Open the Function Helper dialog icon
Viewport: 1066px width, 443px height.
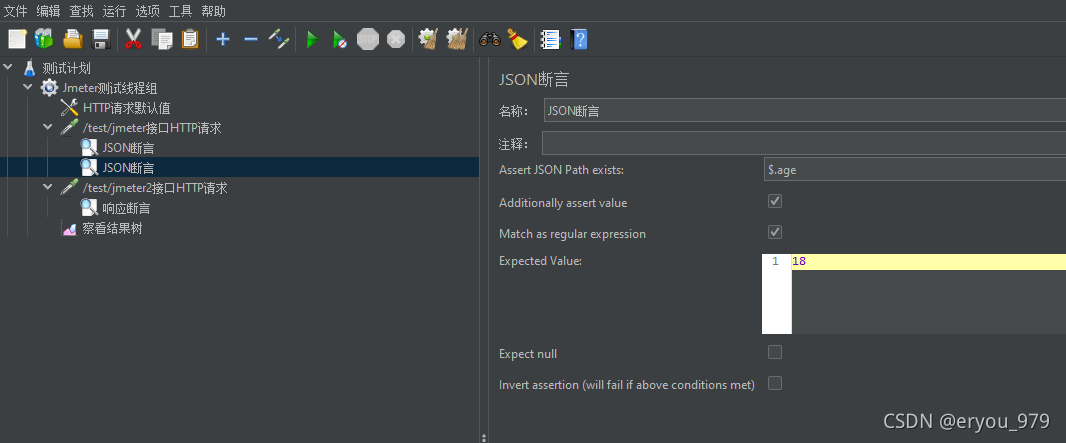click(550, 39)
